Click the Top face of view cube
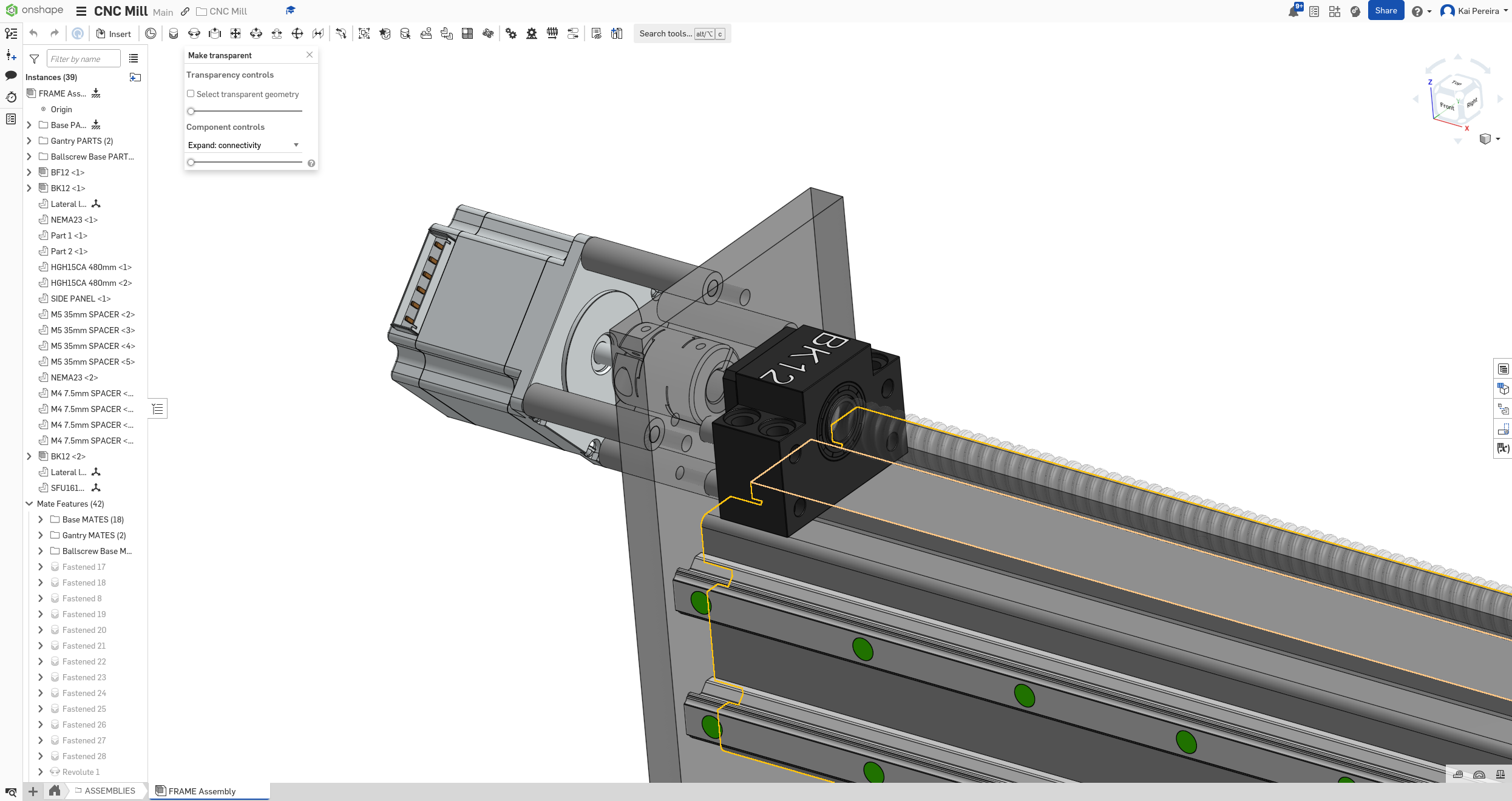Image resolution: width=1512 pixels, height=801 pixels. 1457,83
